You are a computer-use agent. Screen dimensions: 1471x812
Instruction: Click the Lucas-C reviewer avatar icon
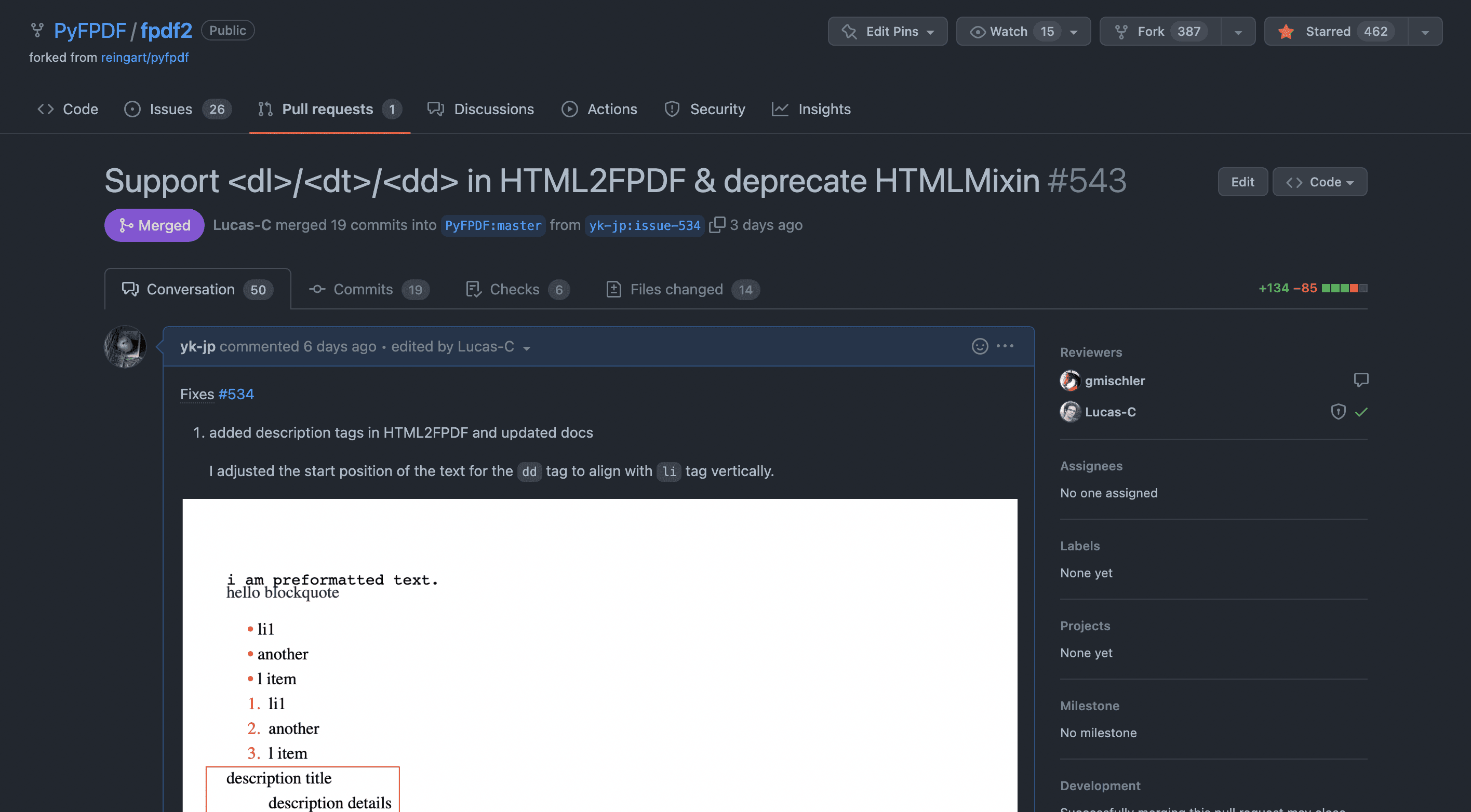(x=1069, y=411)
